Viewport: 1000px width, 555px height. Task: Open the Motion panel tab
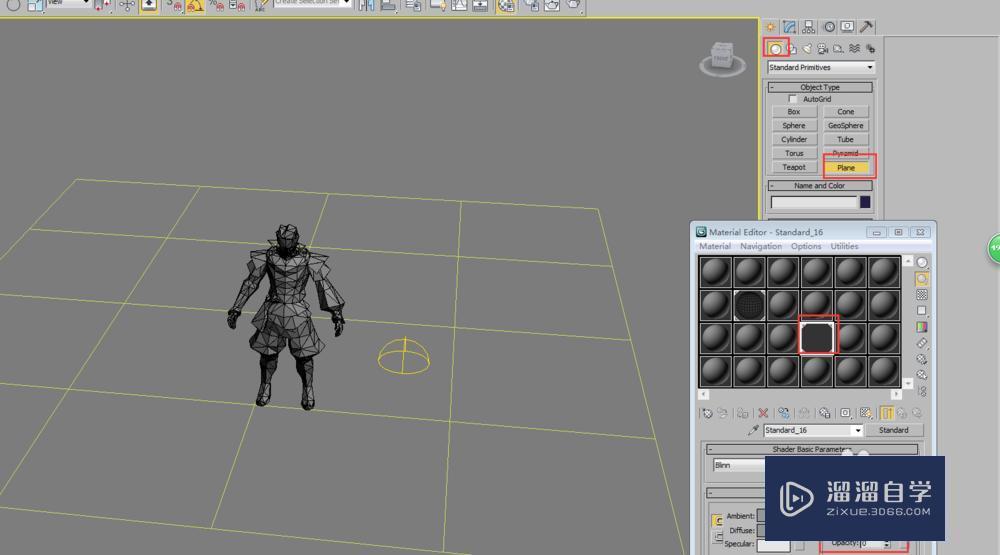[x=828, y=27]
